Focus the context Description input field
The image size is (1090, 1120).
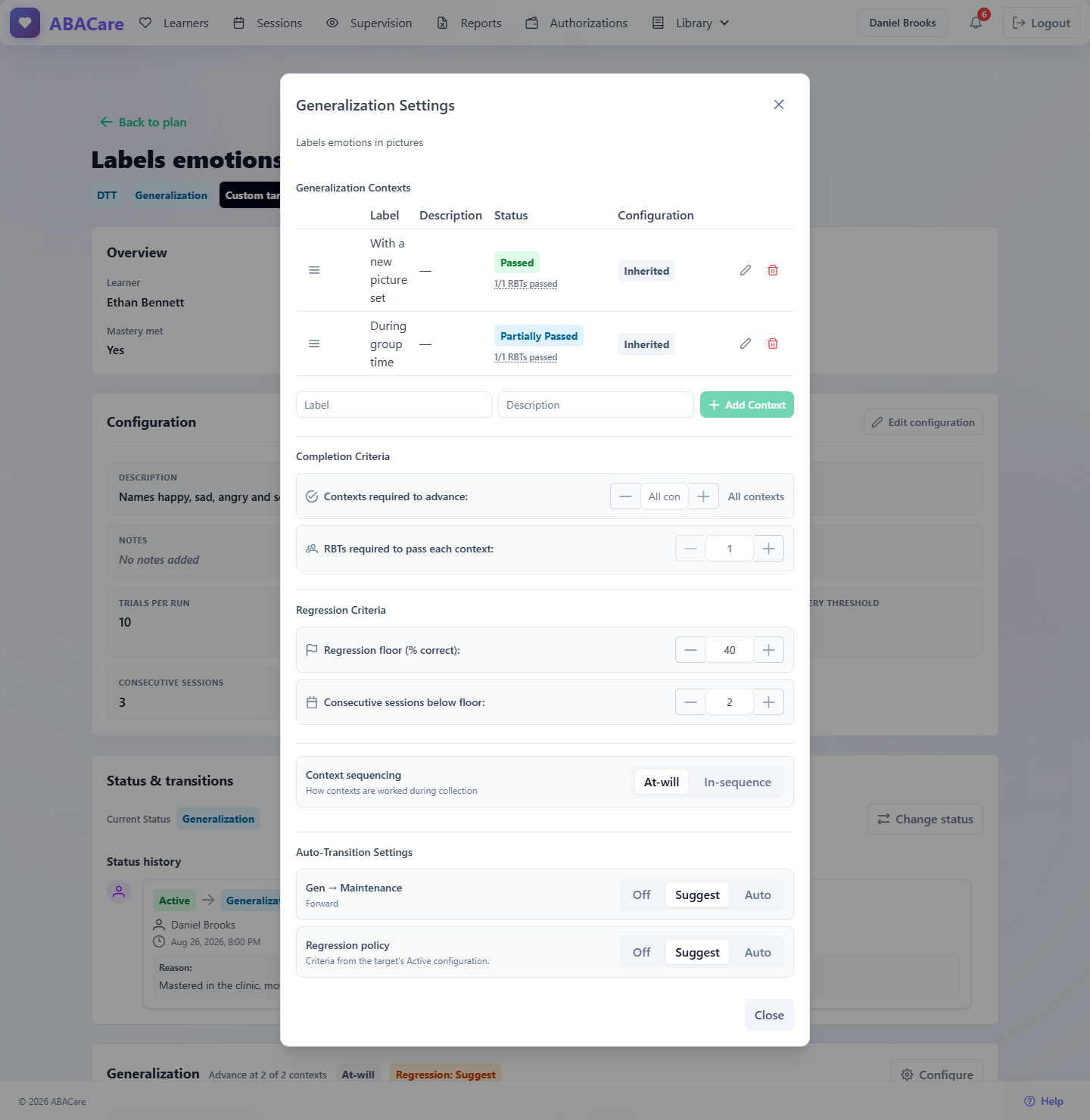(596, 405)
